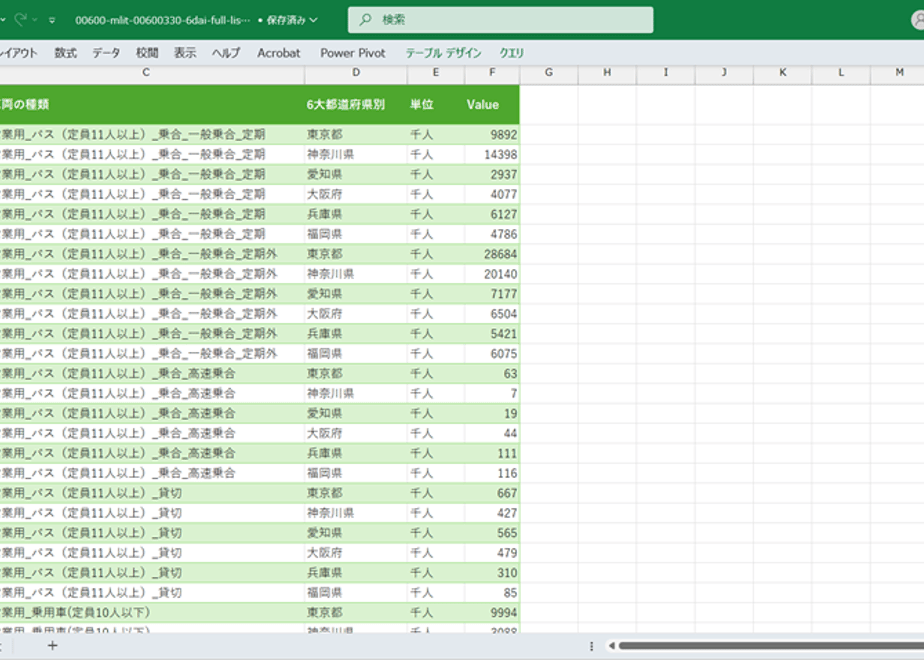Click the sheet tab bar vertical dots handle
Viewport: 924px width, 660px height.
(591, 646)
